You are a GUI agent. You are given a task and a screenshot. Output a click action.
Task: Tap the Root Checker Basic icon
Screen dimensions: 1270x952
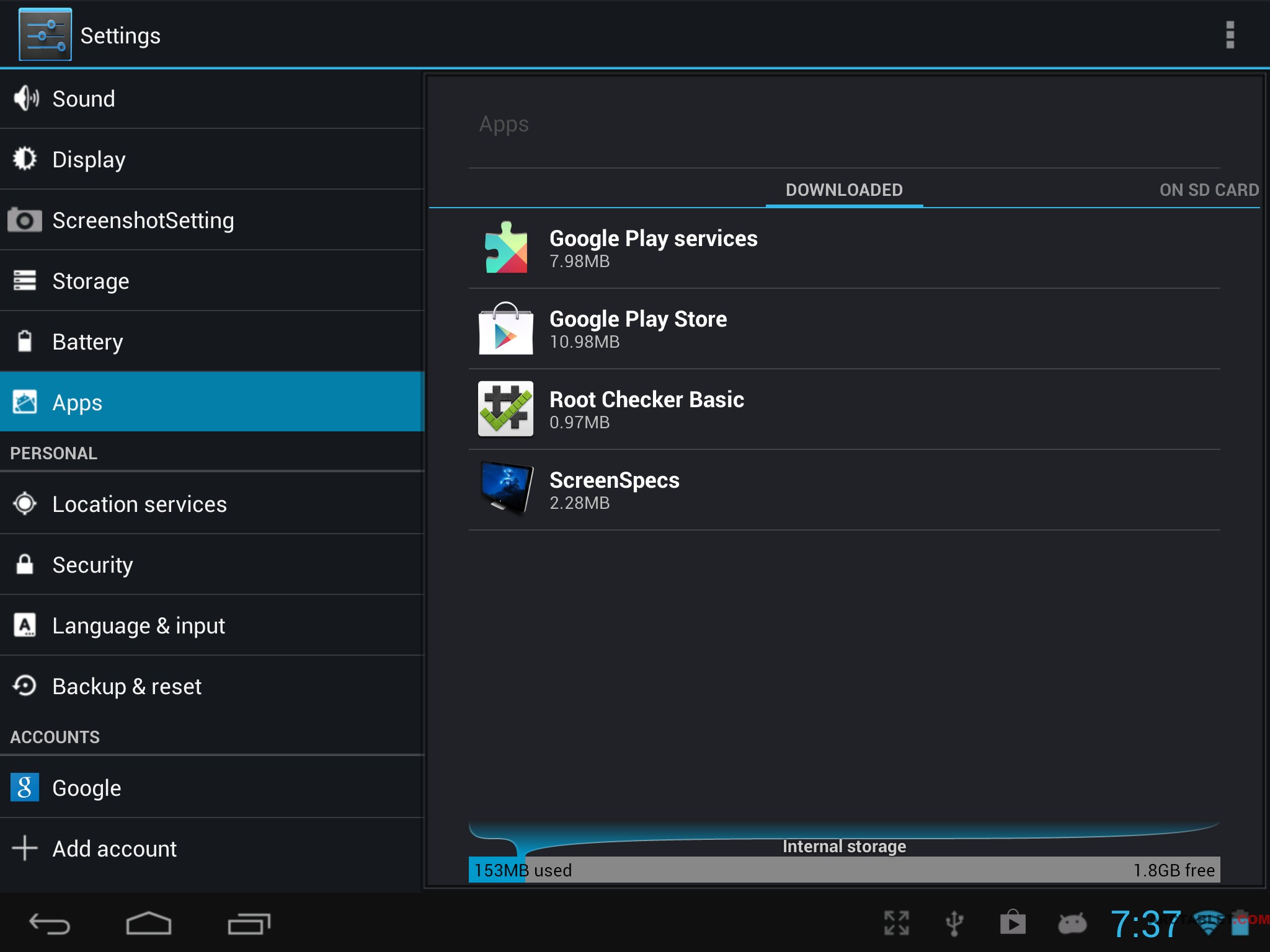[506, 409]
